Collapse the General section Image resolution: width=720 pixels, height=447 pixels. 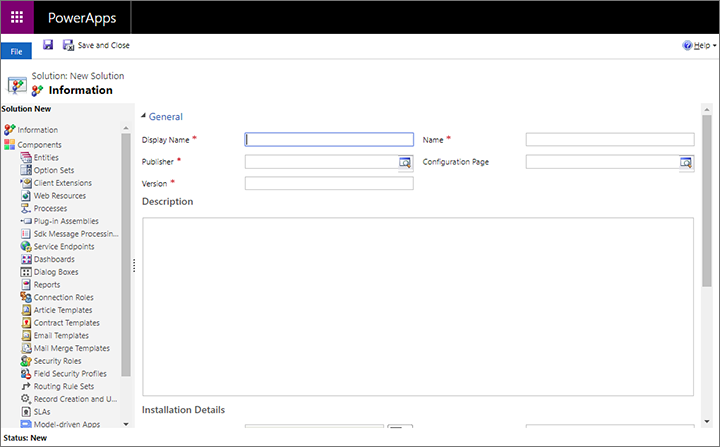(x=143, y=116)
